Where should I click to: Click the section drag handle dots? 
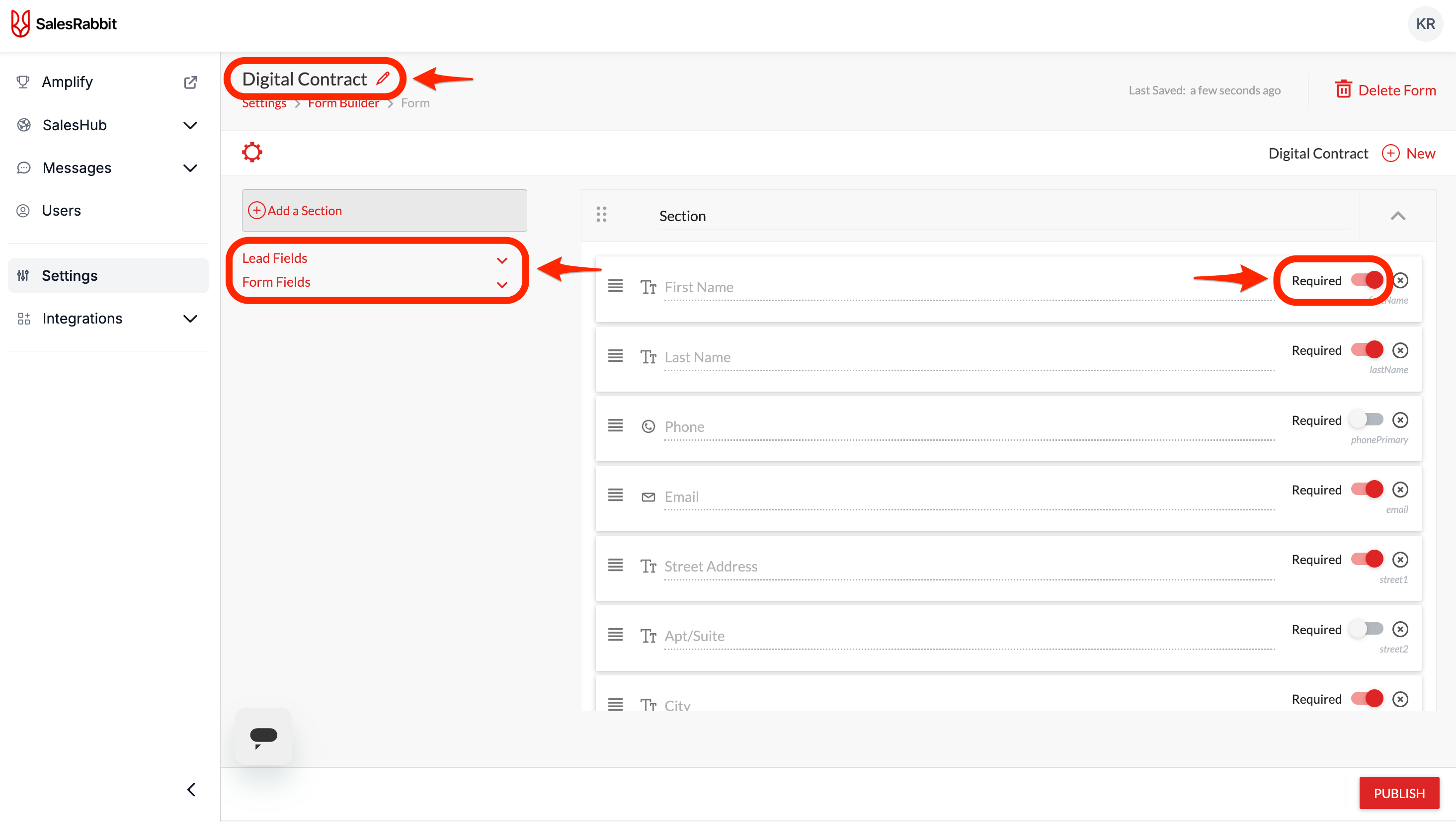(601, 214)
